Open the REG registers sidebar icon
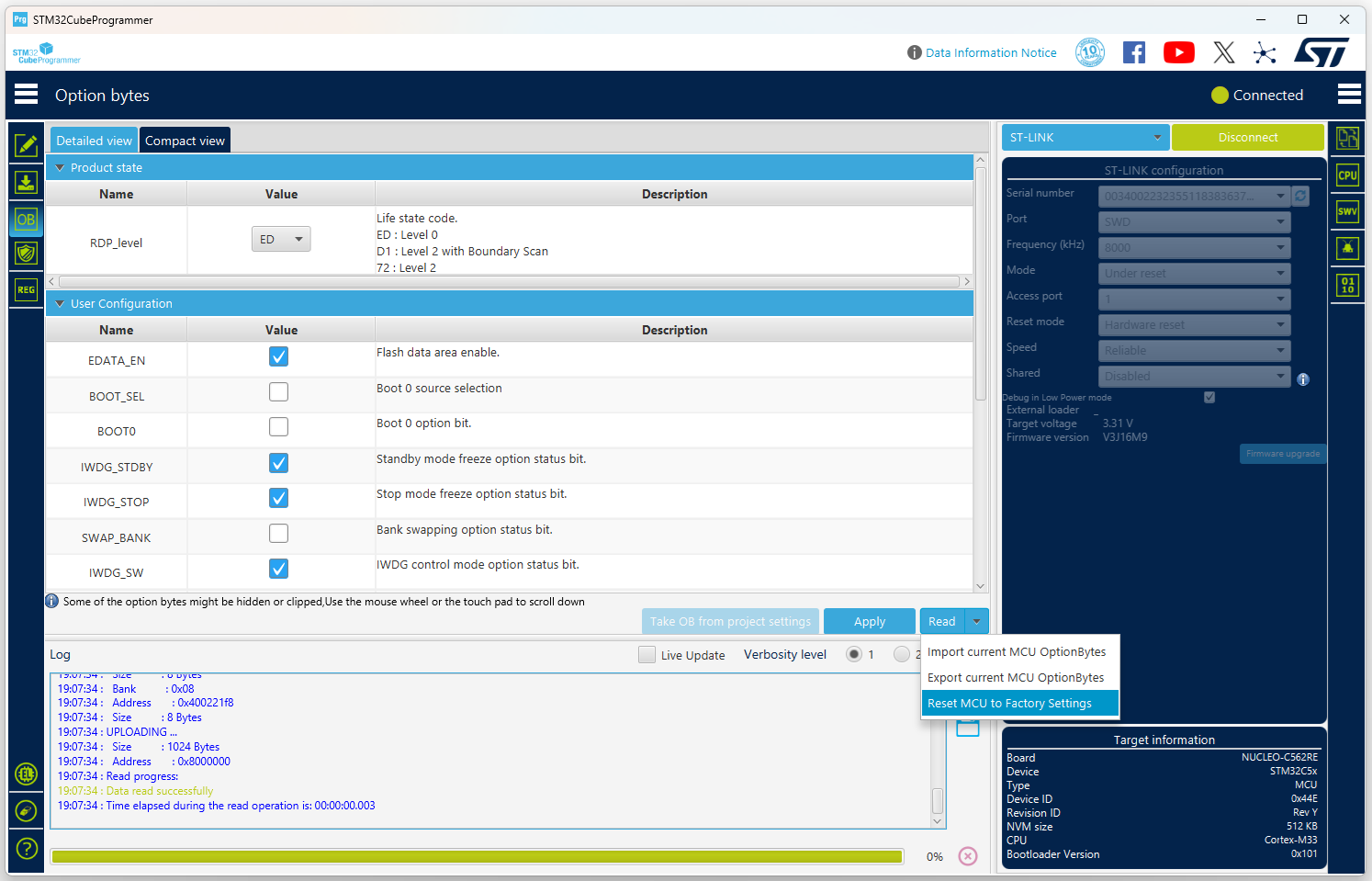 (26, 289)
